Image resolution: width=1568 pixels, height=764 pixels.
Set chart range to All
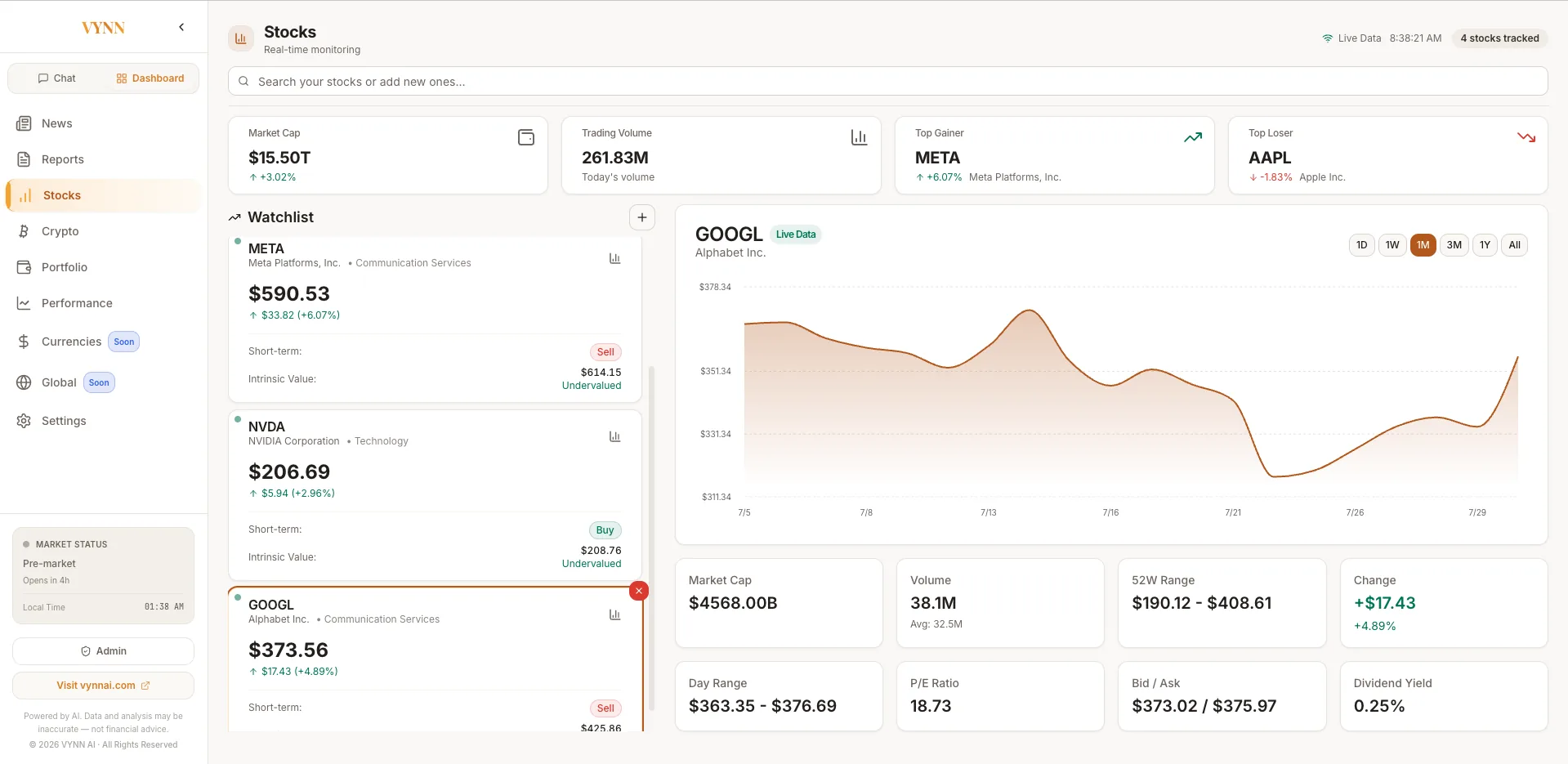tap(1514, 245)
